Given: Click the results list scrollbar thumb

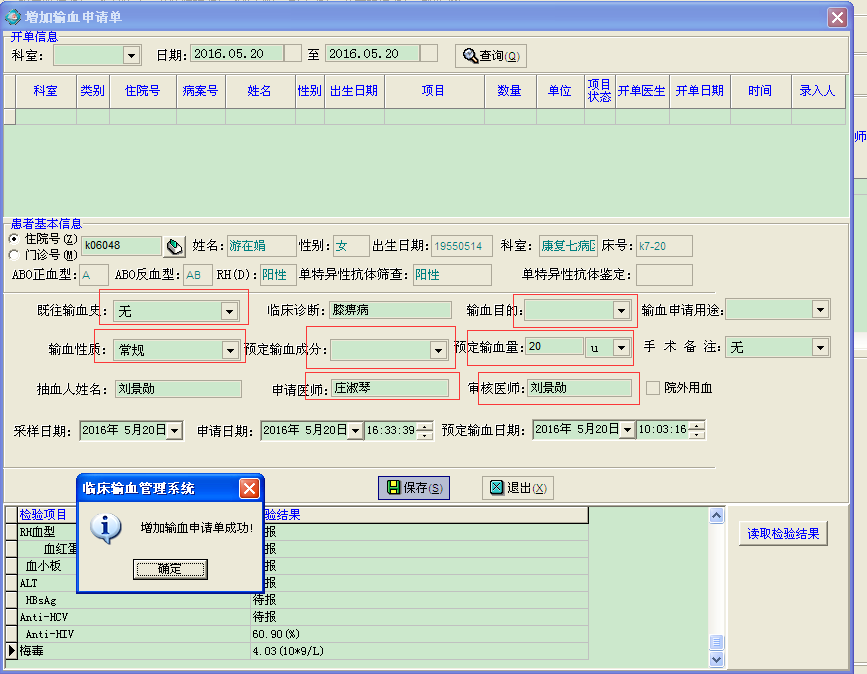Looking at the screenshot, I should (x=716, y=642).
